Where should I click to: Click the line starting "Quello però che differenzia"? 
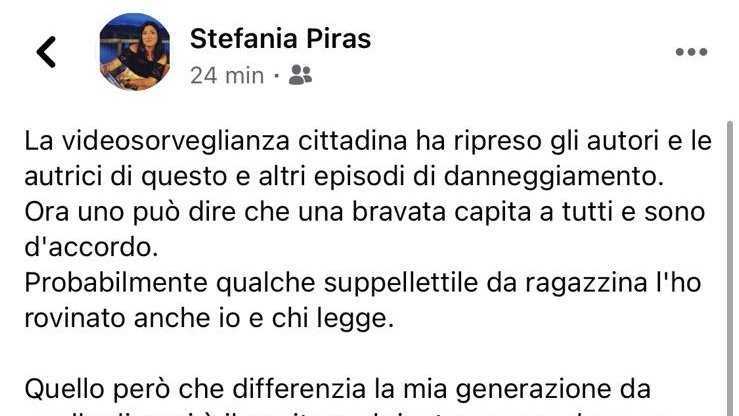coord(338,388)
